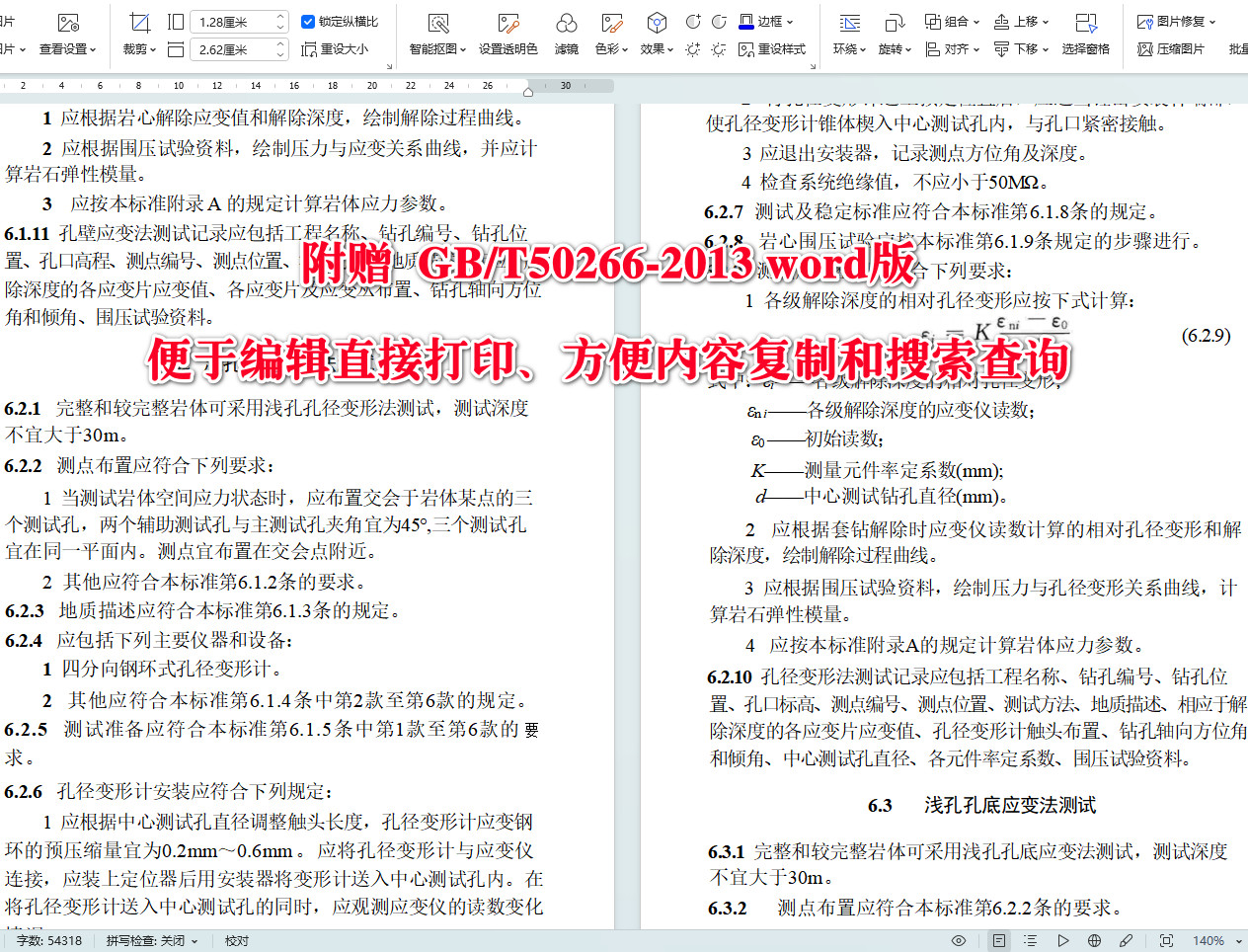
Task: Open the 查看设置 image settings icon
Action: tap(68, 22)
